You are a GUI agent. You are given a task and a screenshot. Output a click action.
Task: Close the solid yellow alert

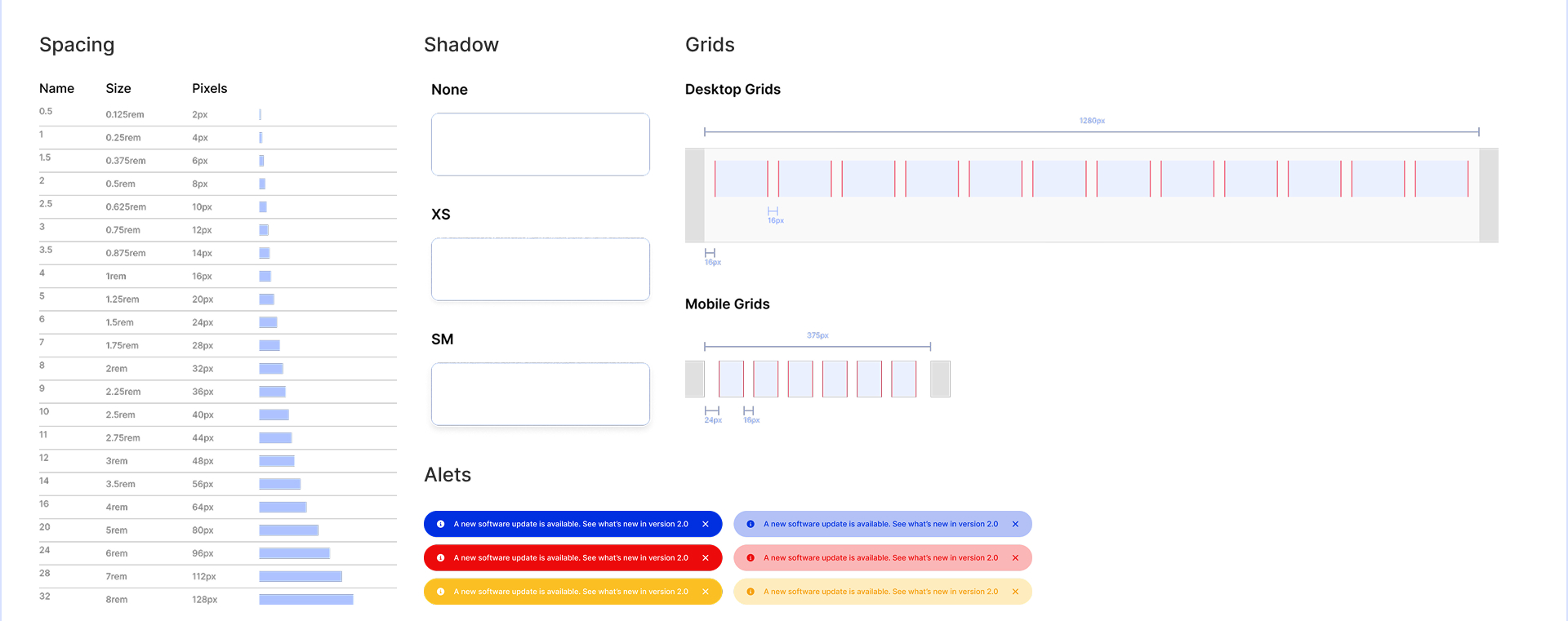pos(706,592)
